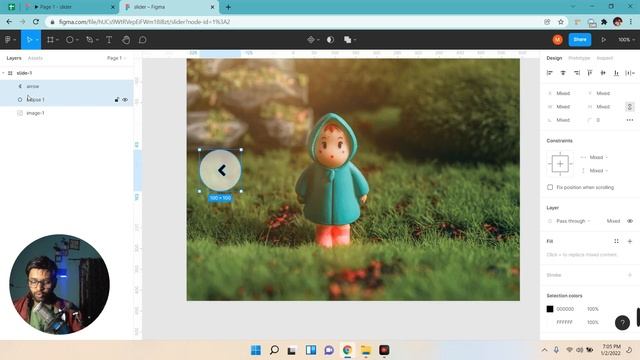Select the Hand tool
Screen dimensions: 640x360
point(126,40)
